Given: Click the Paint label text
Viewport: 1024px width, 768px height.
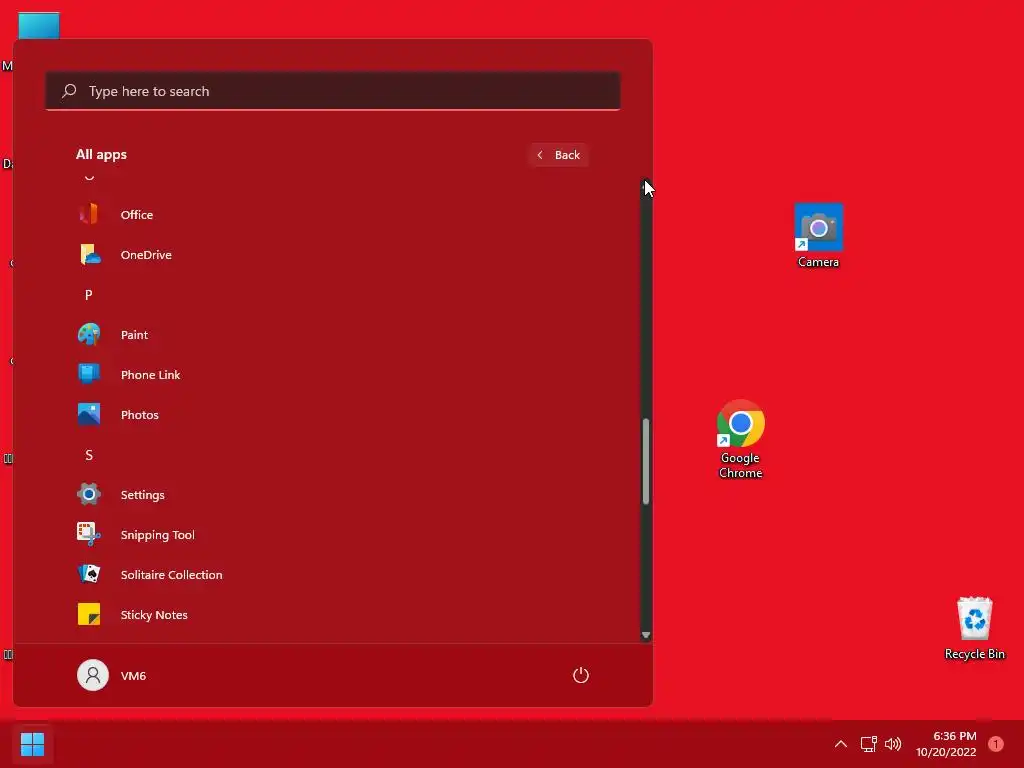Looking at the screenshot, I should click(135, 334).
